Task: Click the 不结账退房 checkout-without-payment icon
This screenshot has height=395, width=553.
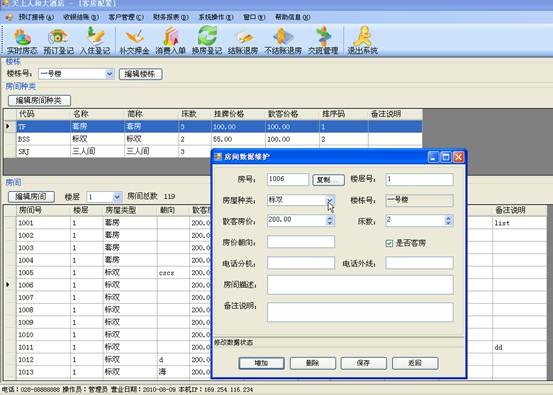Action: pyautogui.click(x=283, y=41)
